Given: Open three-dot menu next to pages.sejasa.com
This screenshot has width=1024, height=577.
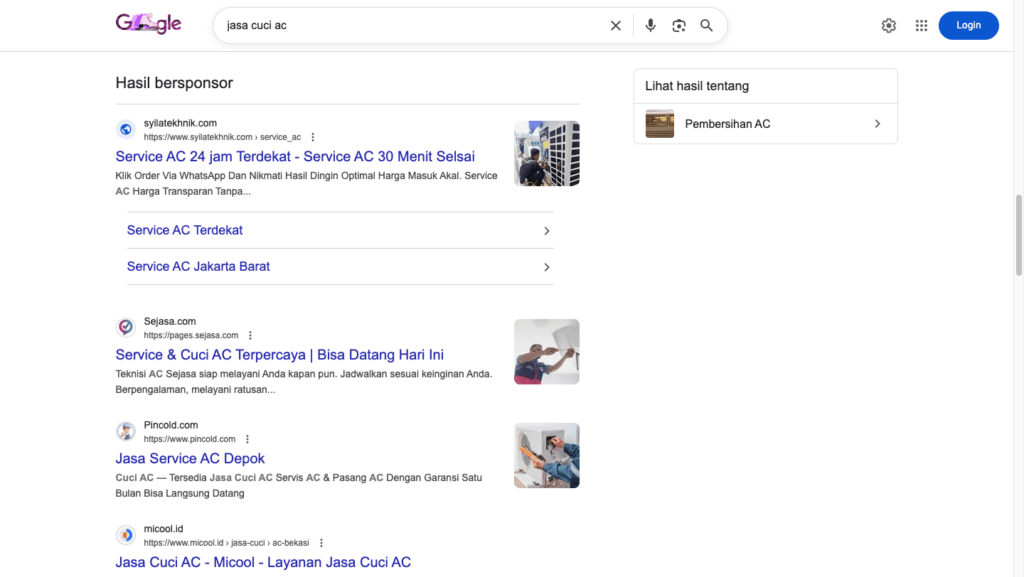Looking at the screenshot, I should tap(250, 335).
